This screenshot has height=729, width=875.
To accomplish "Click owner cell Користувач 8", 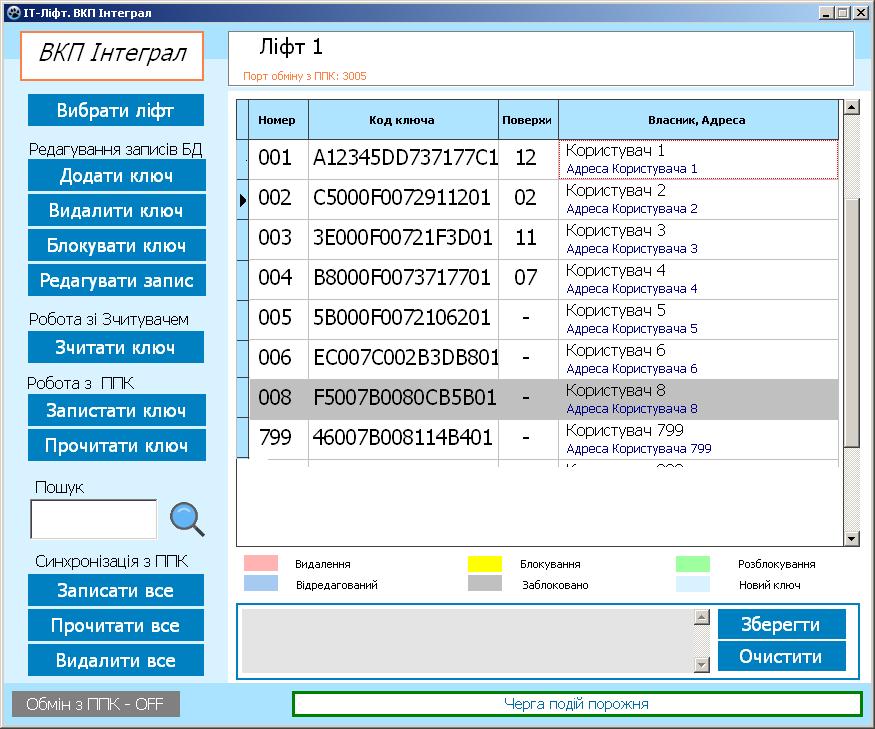I will (x=698, y=399).
